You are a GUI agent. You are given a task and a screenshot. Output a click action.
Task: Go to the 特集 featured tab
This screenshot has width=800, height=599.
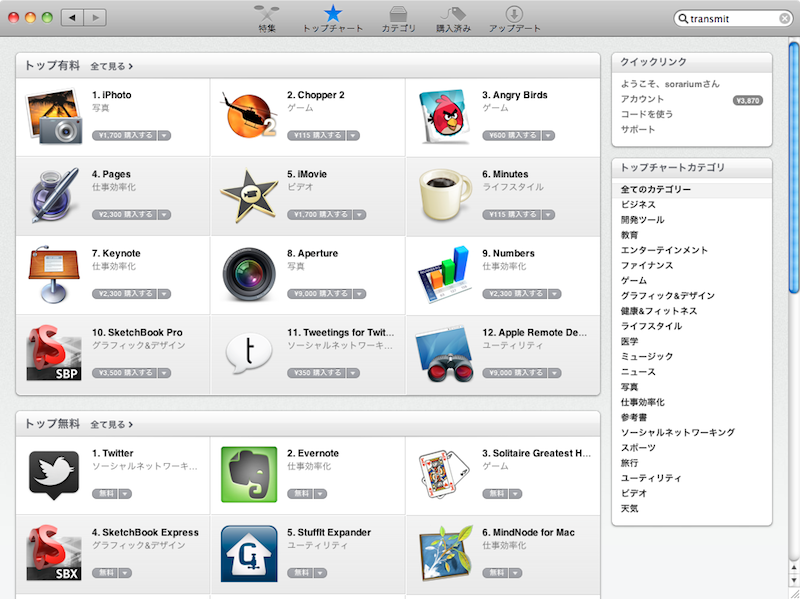point(267,19)
